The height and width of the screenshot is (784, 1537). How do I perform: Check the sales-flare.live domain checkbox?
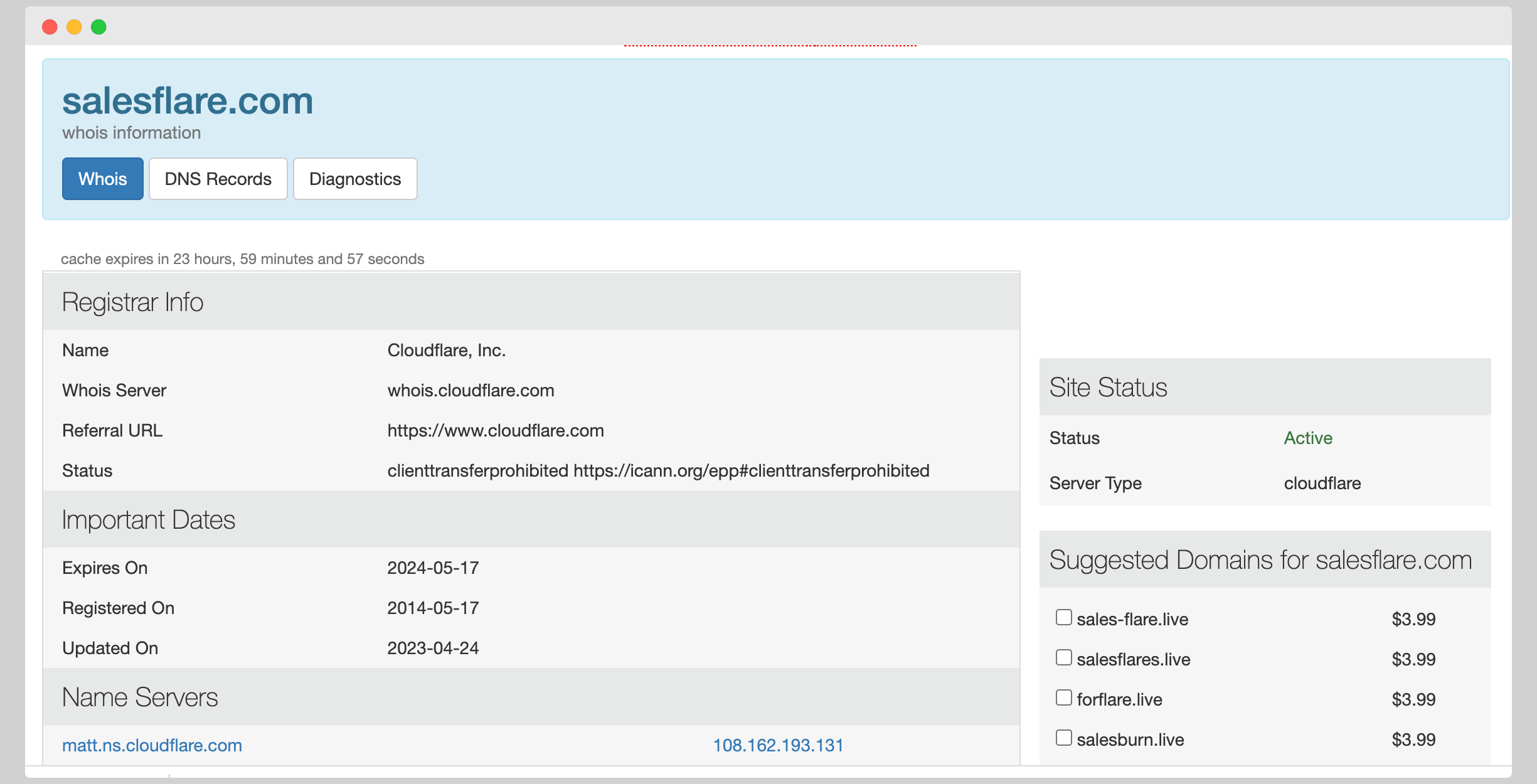[1063, 617]
